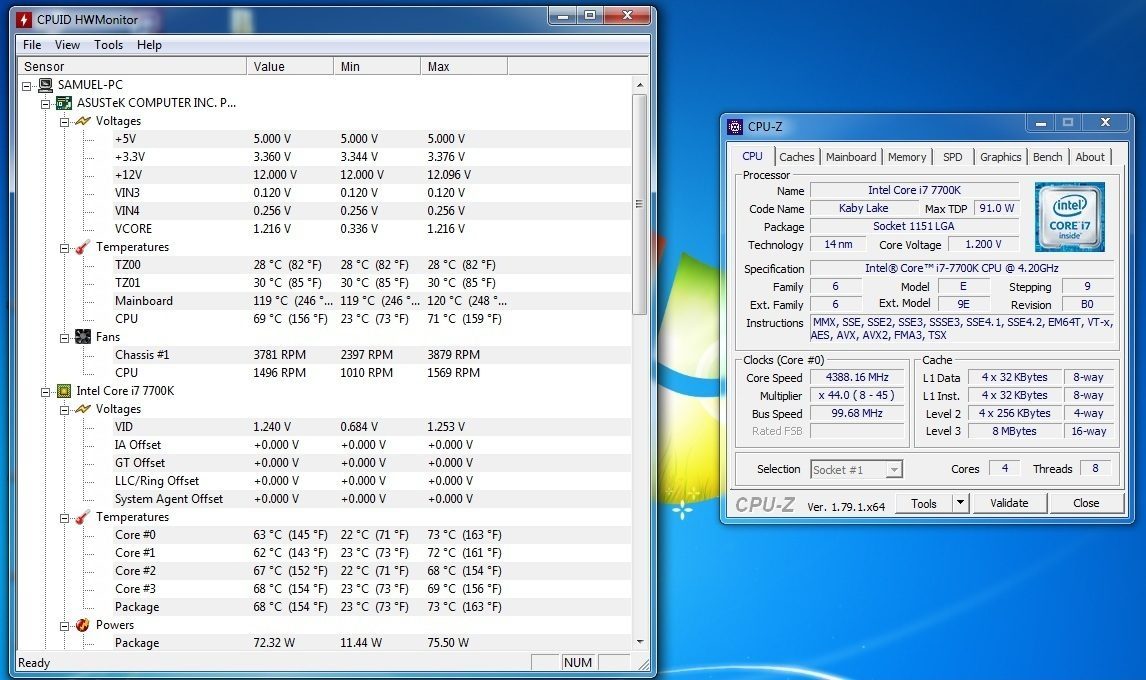The width and height of the screenshot is (1146, 680).
Task: Click the Core Speed field showing 4388.16 MHz
Action: click(857, 377)
